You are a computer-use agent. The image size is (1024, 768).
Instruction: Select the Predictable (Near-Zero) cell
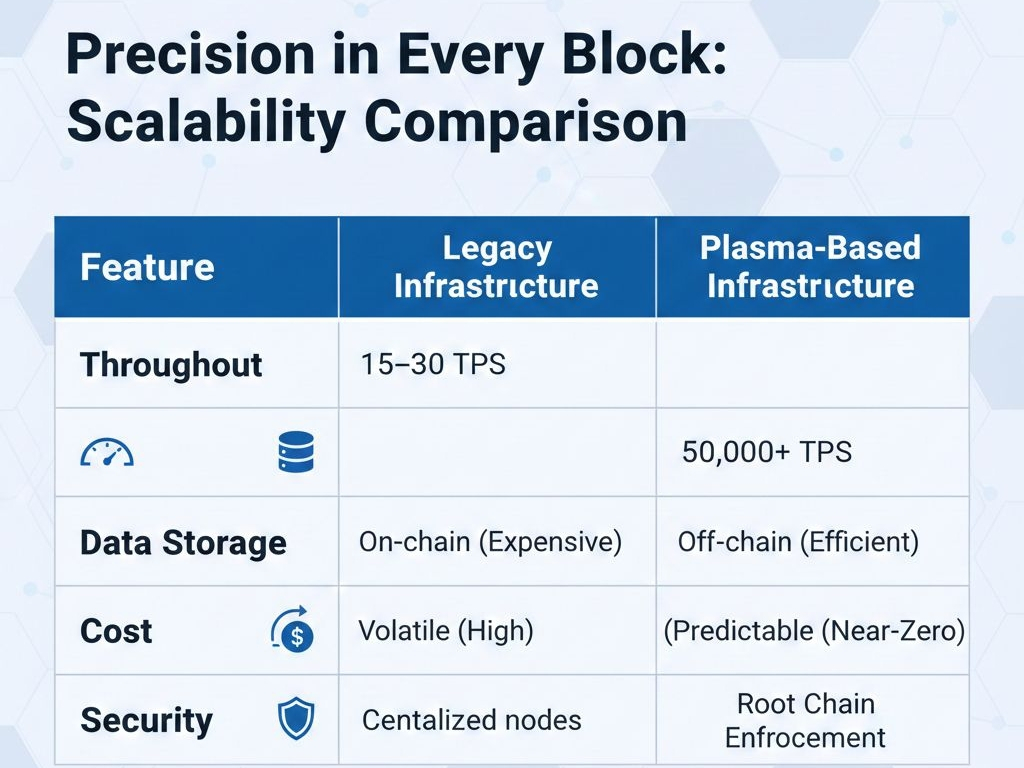coord(814,631)
